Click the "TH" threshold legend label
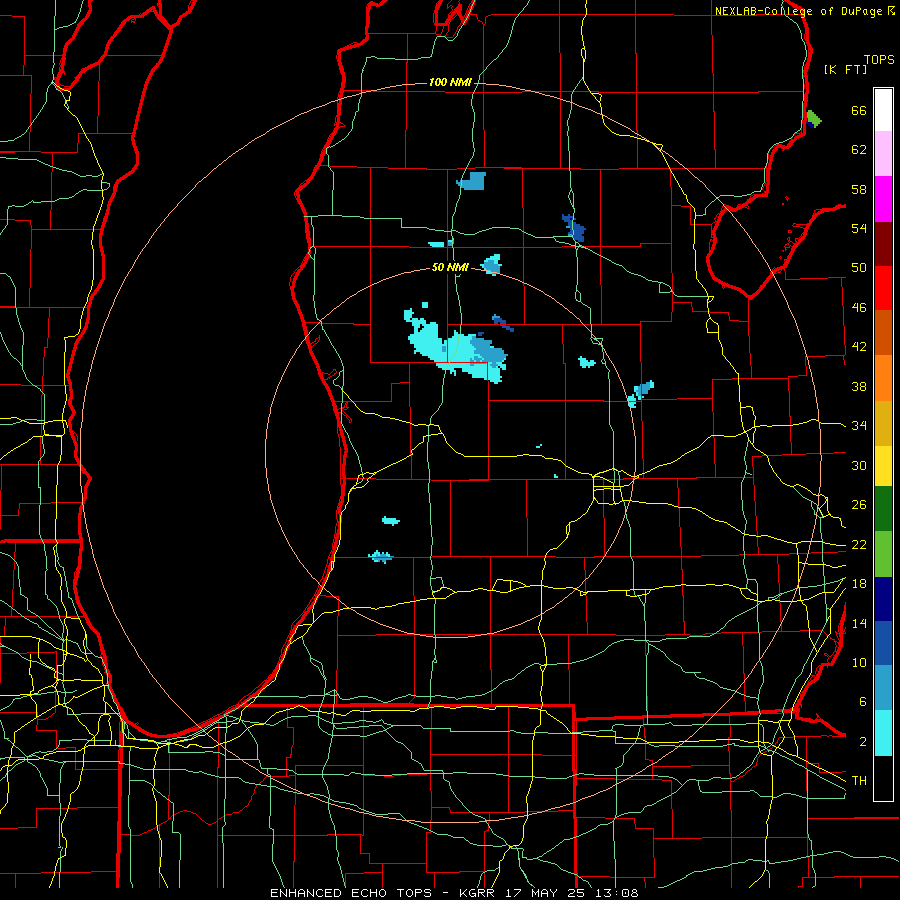 [x=859, y=781]
